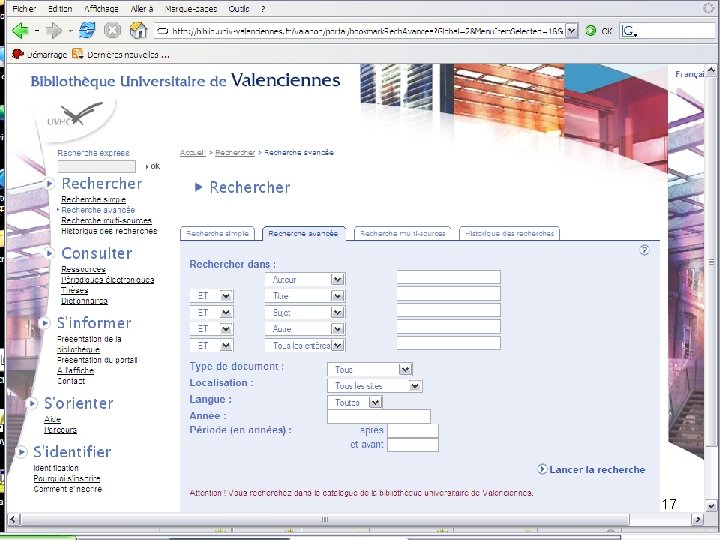Click Pourquoi s'inscrire link

coord(67,478)
